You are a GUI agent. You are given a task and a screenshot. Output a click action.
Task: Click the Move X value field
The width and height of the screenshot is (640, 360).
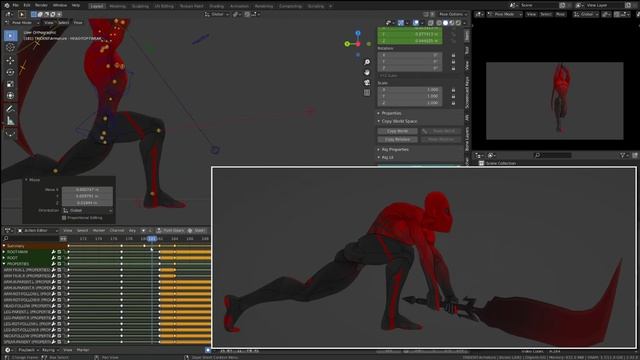tap(87, 190)
